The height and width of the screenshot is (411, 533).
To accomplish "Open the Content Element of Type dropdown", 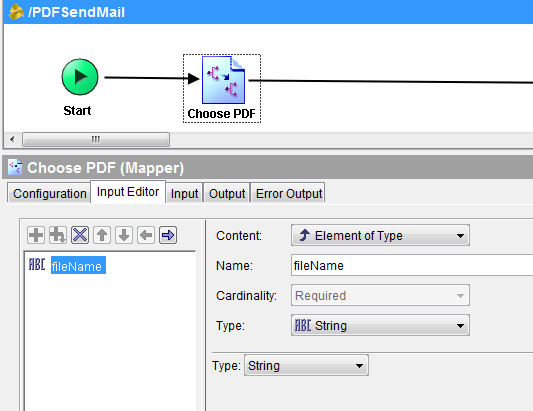I will pyautogui.click(x=380, y=235).
